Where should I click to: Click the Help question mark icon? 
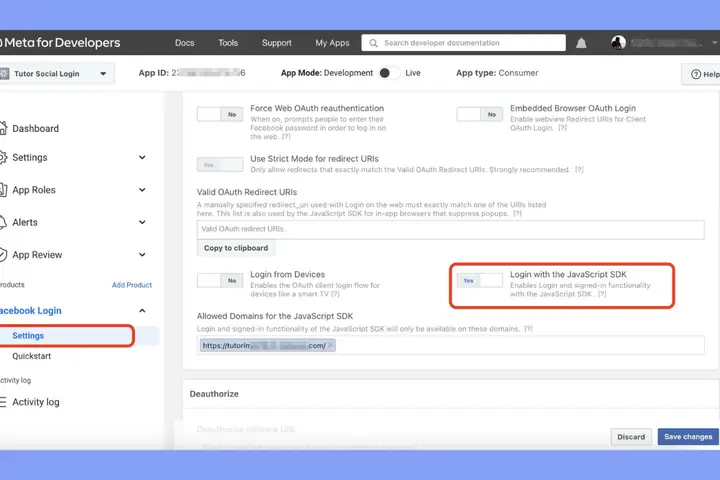(696, 74)
